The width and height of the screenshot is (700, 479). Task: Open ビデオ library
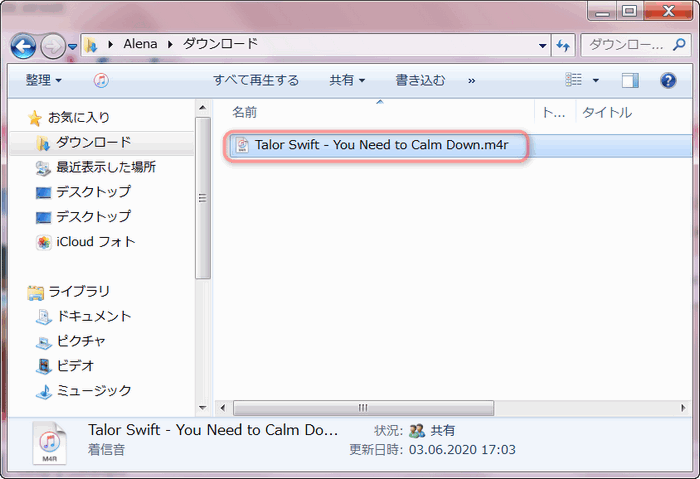75,366
